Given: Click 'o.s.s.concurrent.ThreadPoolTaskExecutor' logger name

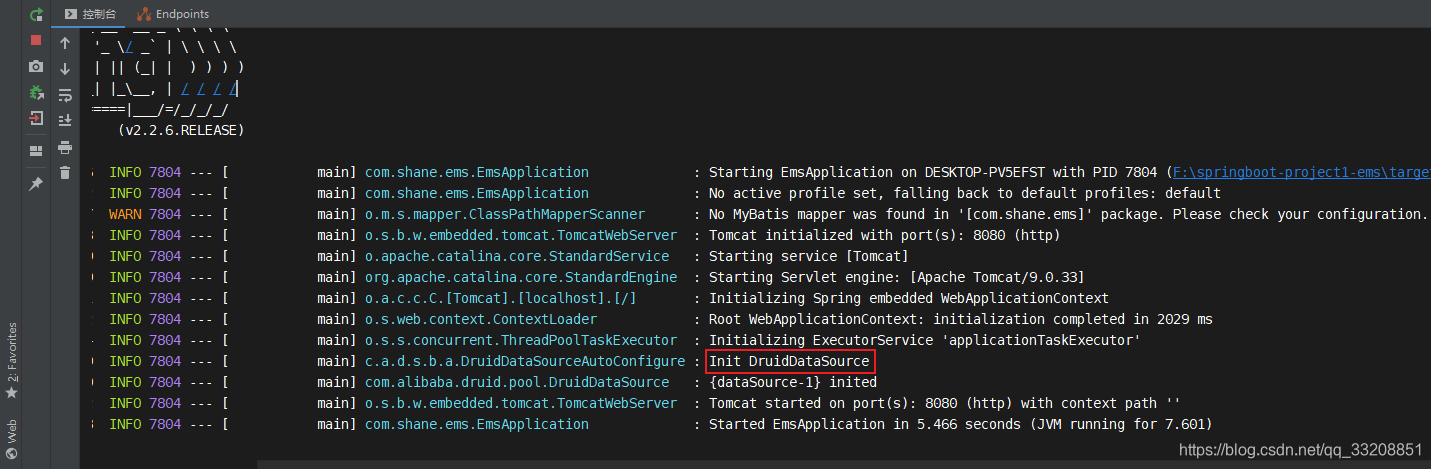Looking at the screenshot, I should [521, 340].
